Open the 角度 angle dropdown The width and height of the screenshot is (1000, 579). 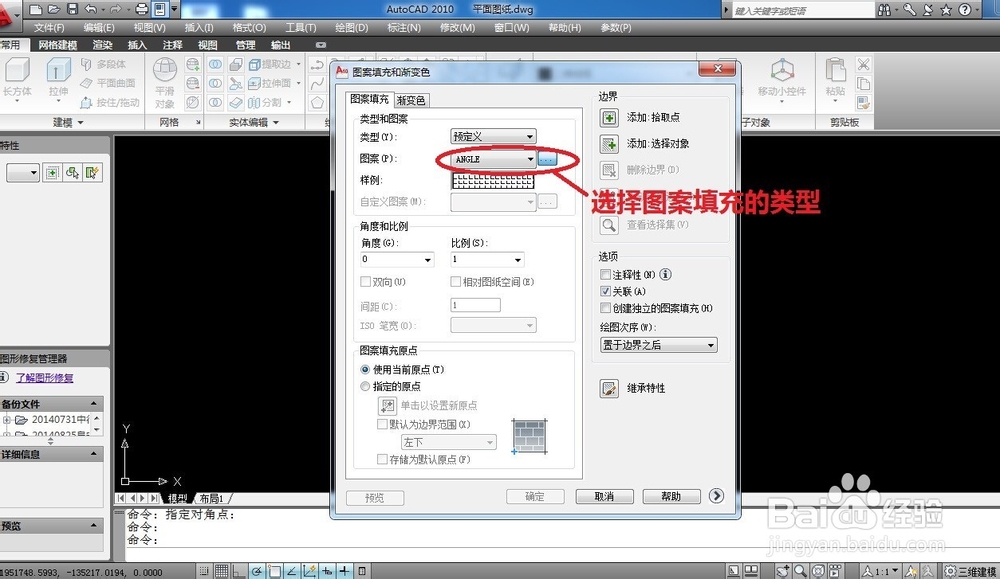[397, 260]
